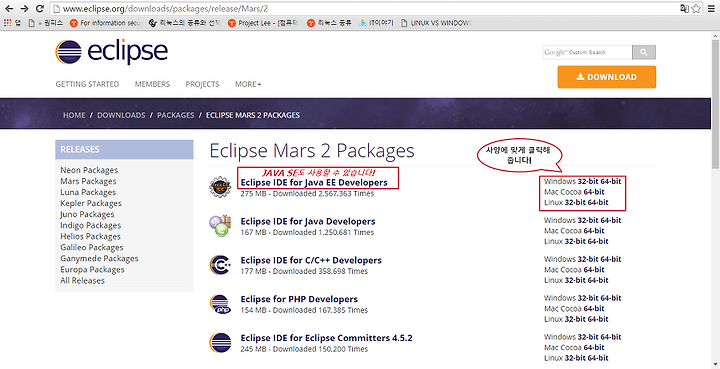Download C/C++ Developers Mac Cocoa 64-bit
This screenshot has width=720, height=369.
(594, 270)
